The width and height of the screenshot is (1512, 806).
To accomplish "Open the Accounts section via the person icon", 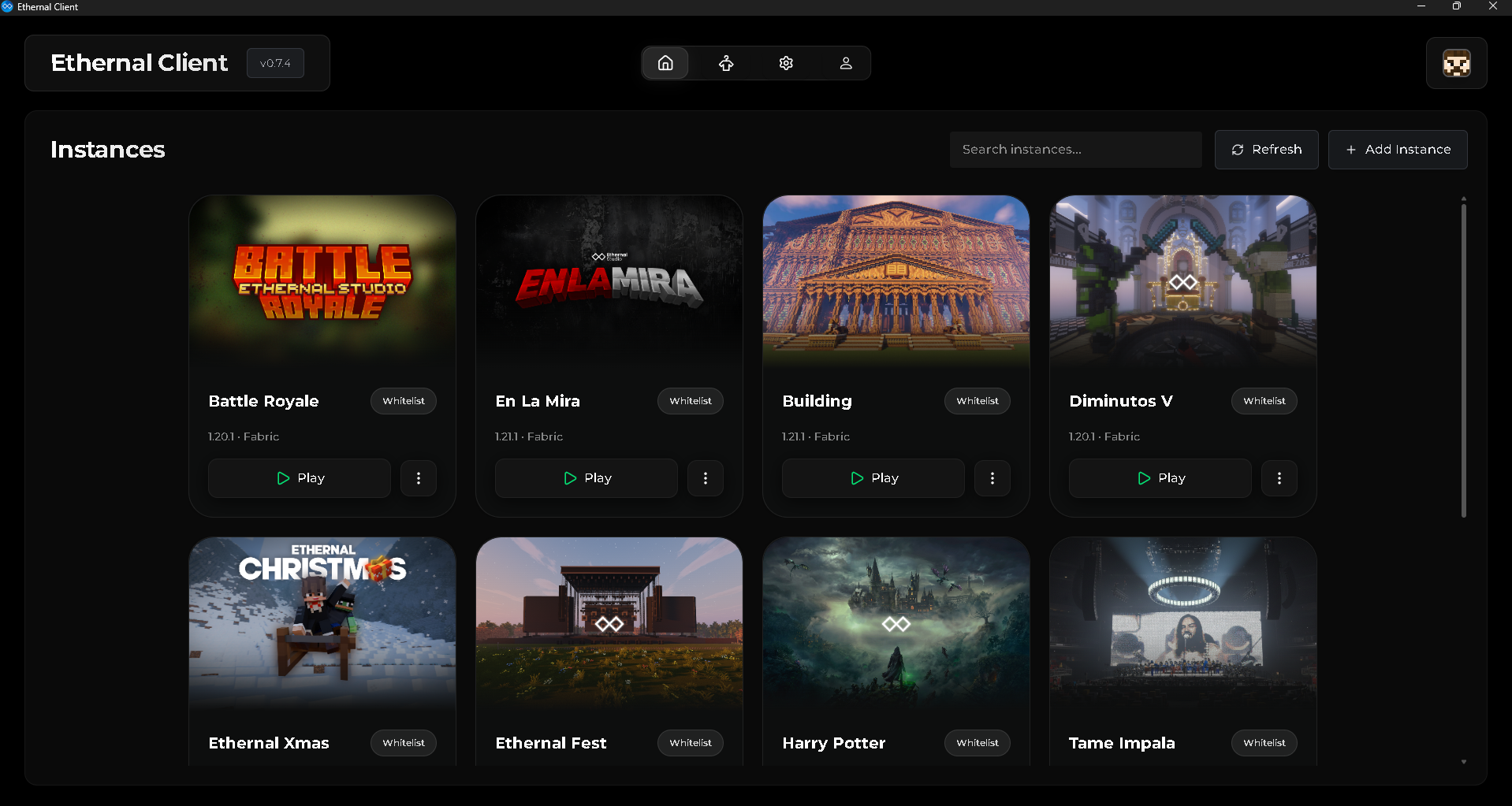I will (845, 63).
